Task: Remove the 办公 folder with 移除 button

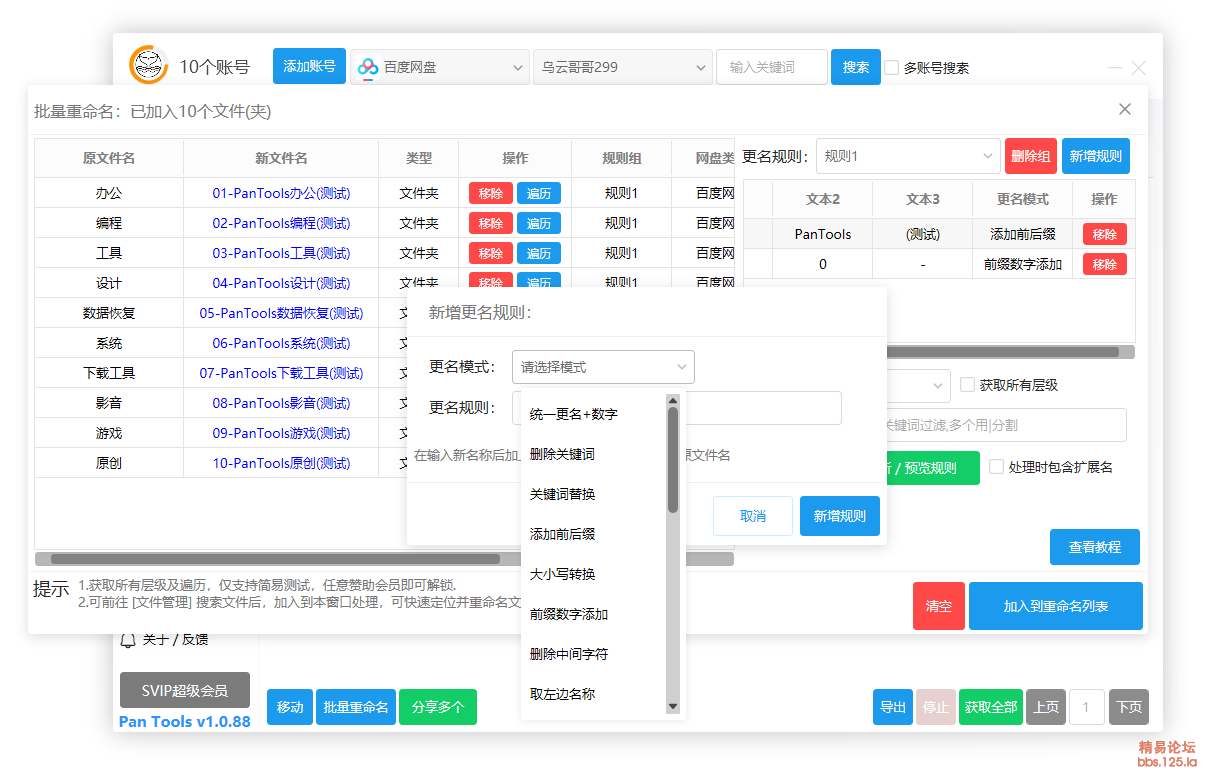Action: pyautogui.click(x=490, y=192)
